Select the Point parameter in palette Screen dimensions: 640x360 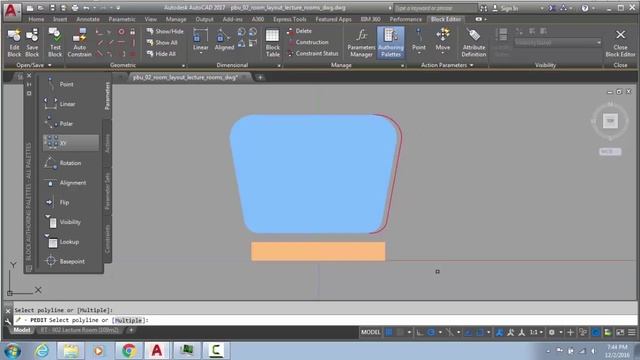coord(71,84)
